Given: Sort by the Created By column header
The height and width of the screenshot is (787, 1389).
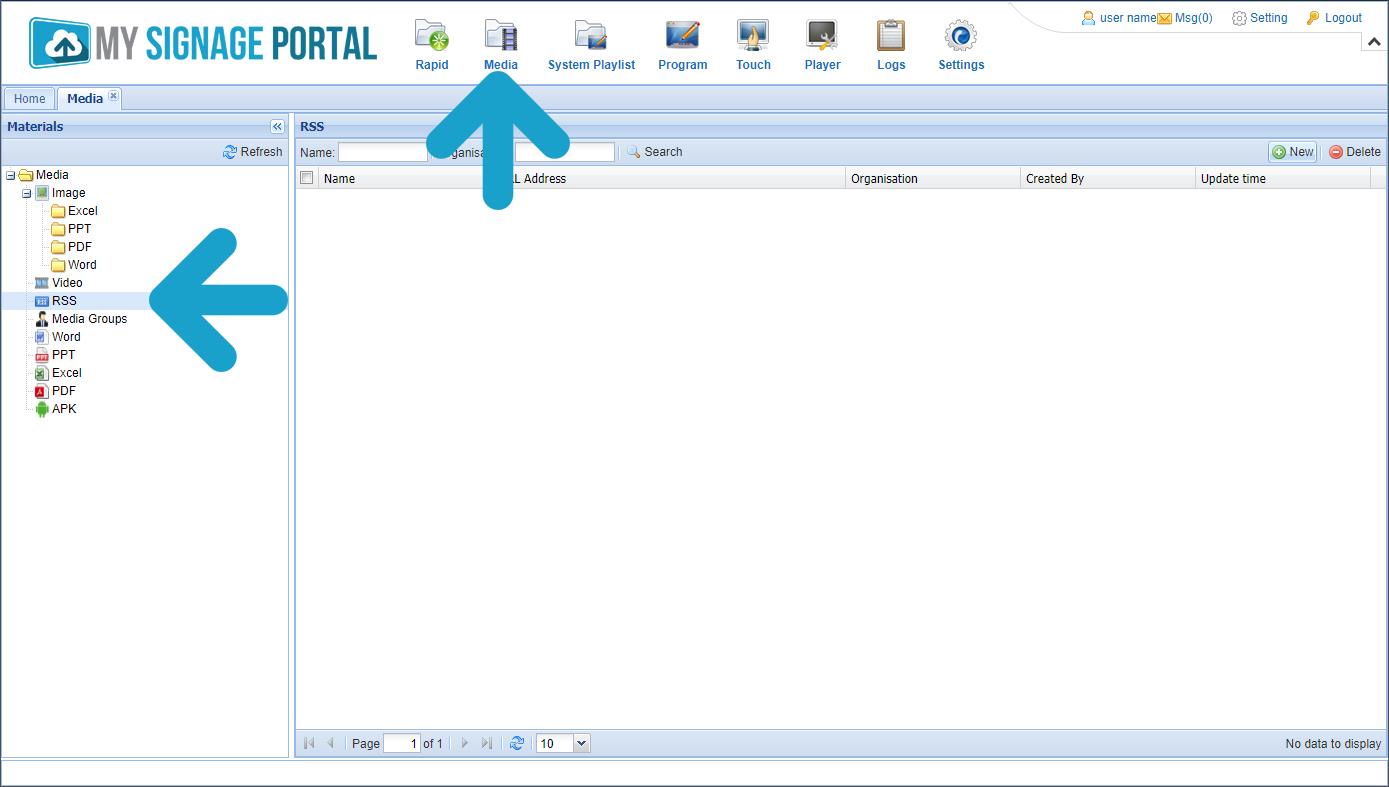Looking at the screenshot, I should pos(1108,179).
